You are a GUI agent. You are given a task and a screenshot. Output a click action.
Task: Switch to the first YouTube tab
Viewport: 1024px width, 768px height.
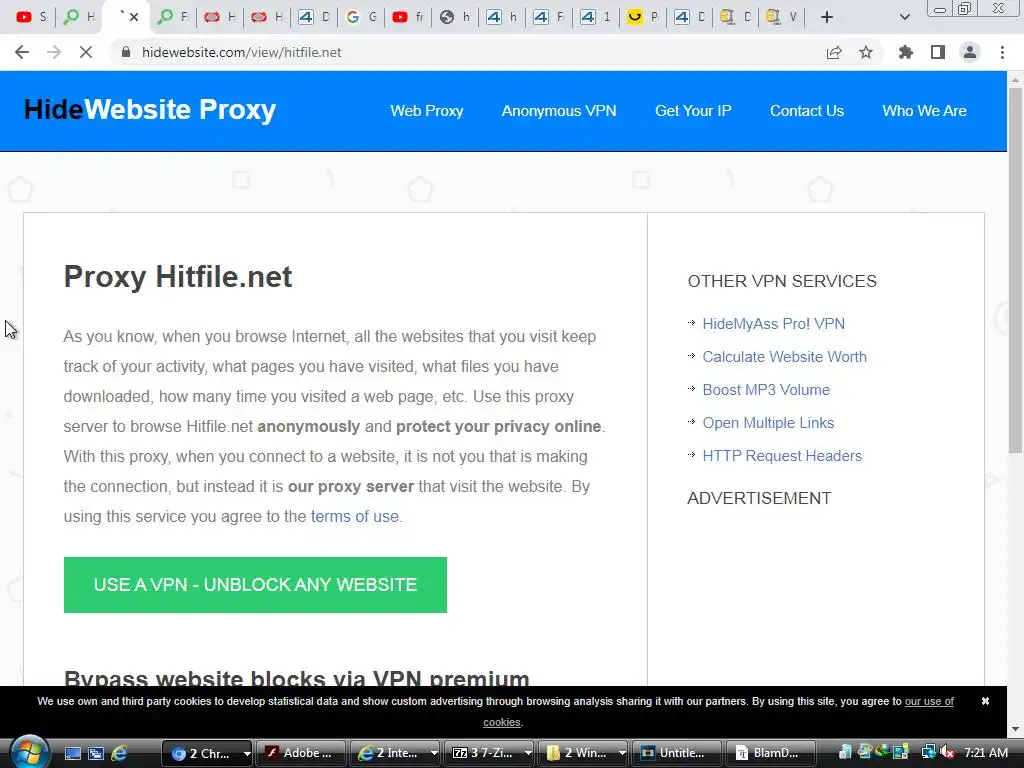pyautogui.click(x=31, y=17)
